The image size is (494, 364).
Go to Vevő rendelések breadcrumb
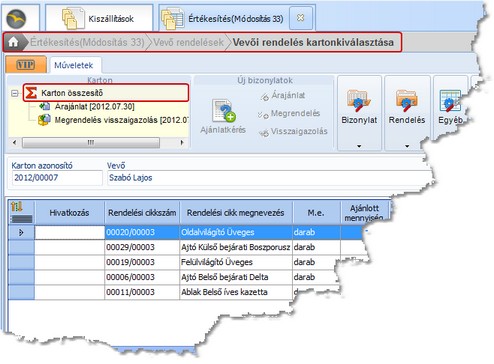point(189,42)
